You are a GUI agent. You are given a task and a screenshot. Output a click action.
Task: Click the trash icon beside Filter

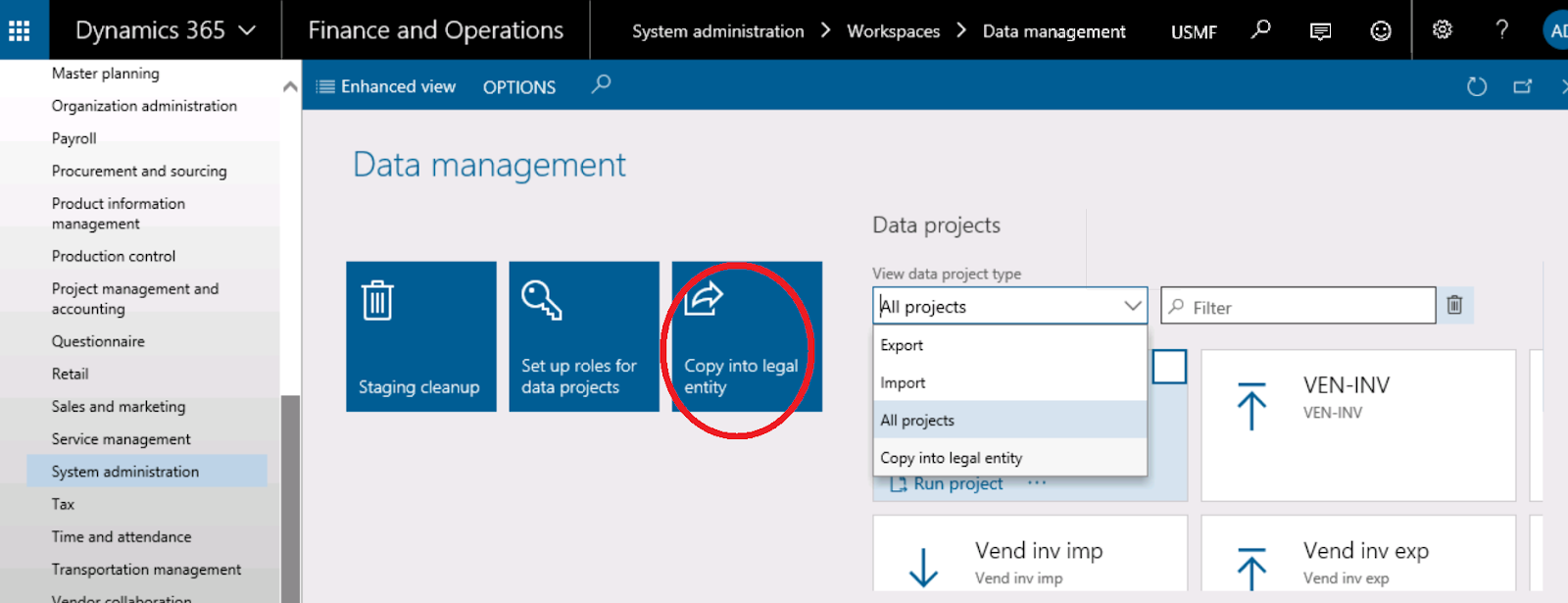coord(1454,306)
